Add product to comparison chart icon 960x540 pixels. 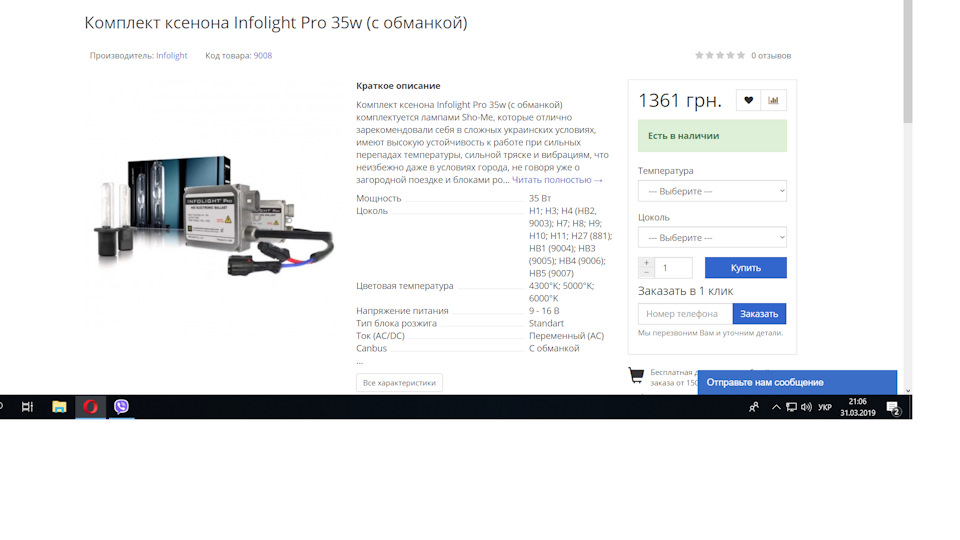pyautogui.click(x=774, y=100)
